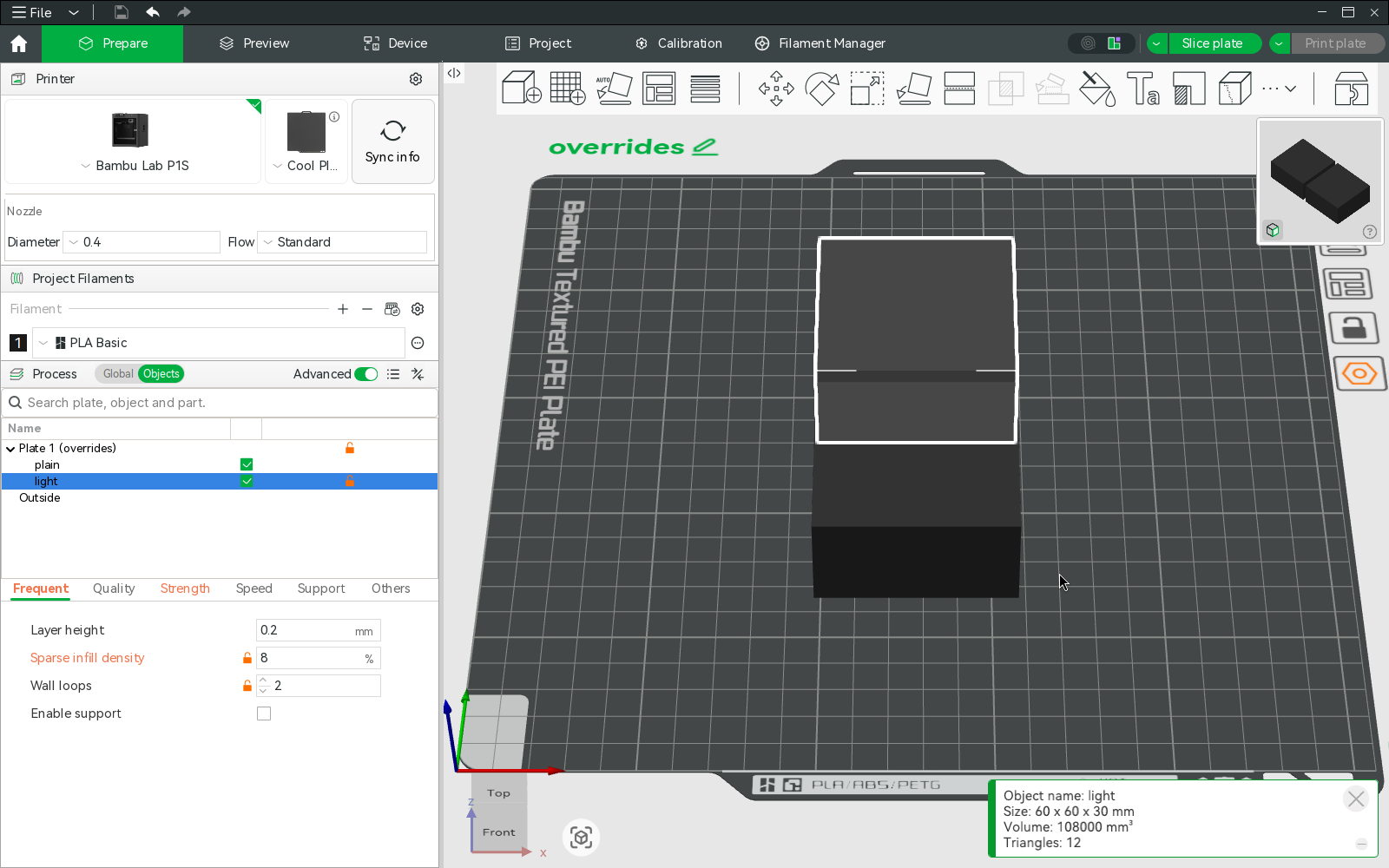
Task: Click the Layer height input field
Action: [x=318, y=630]
